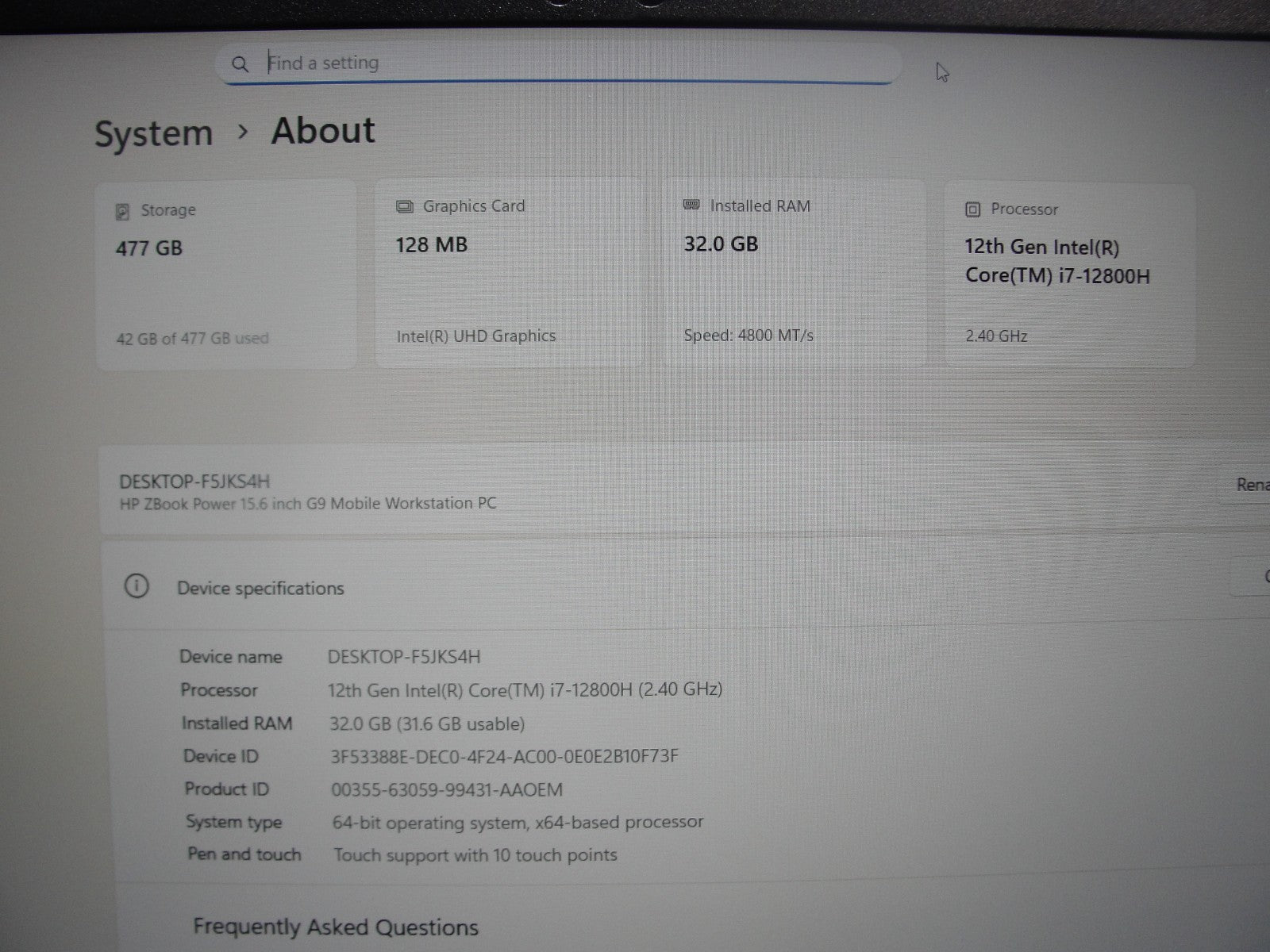Open the i7-12800H Processor card
1270x952 pixels.
tap(1068, 274)
